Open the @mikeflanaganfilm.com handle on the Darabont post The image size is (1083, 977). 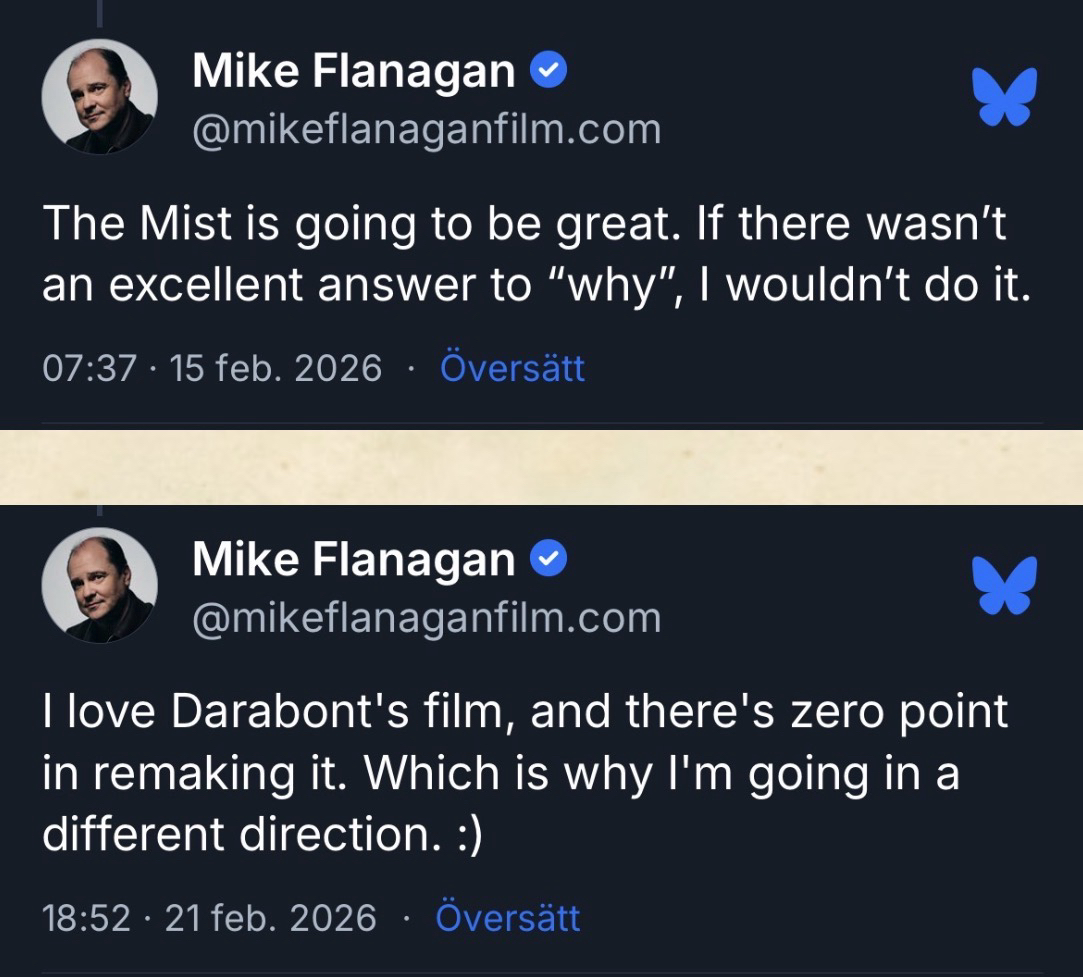[426, 617]
